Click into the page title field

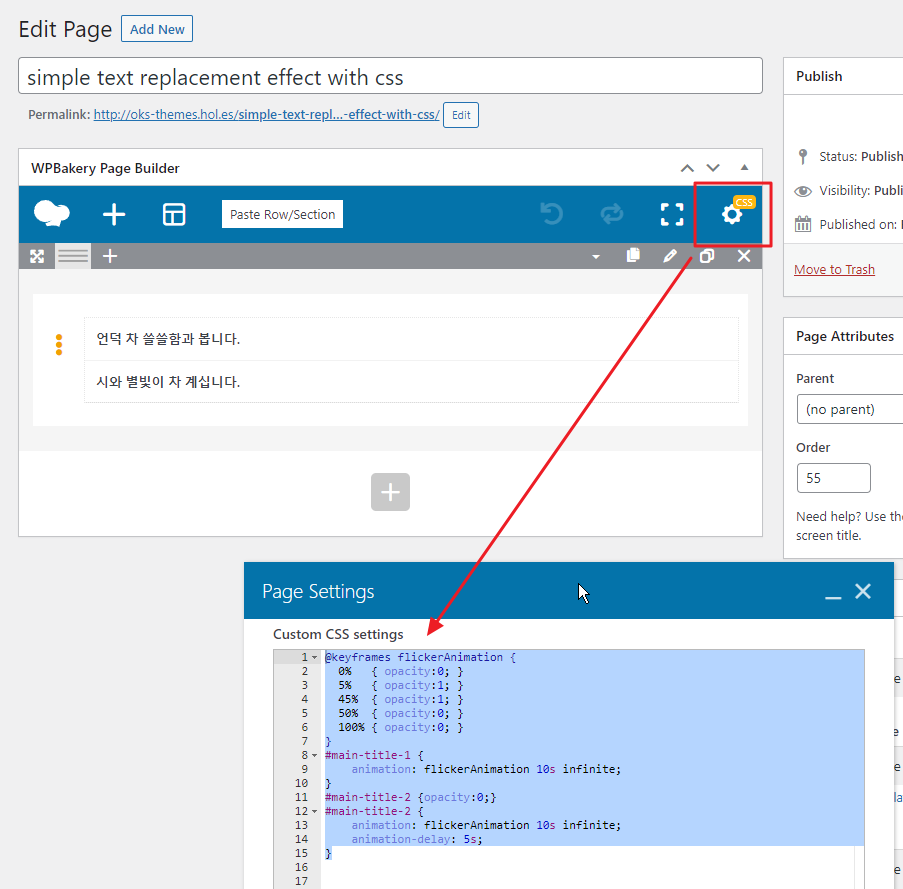pos(390,76)
